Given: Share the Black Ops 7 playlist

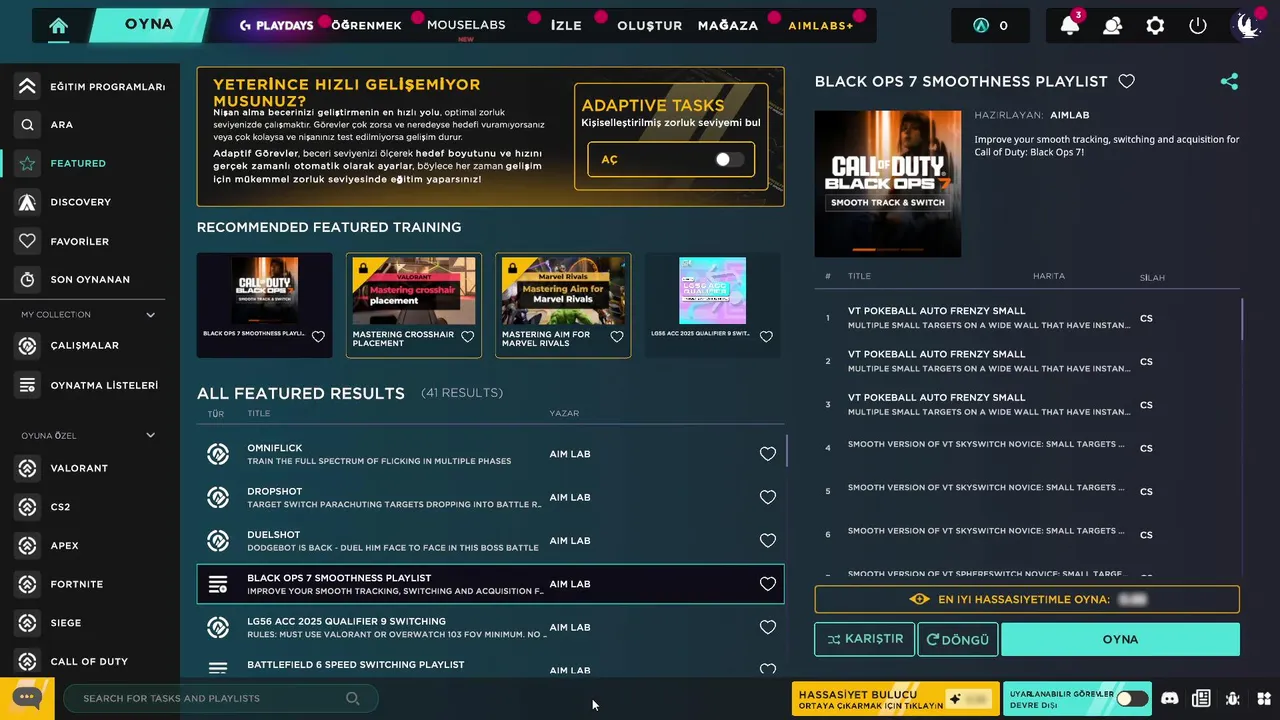Looking at the screenshot, I should [1229, 82].
